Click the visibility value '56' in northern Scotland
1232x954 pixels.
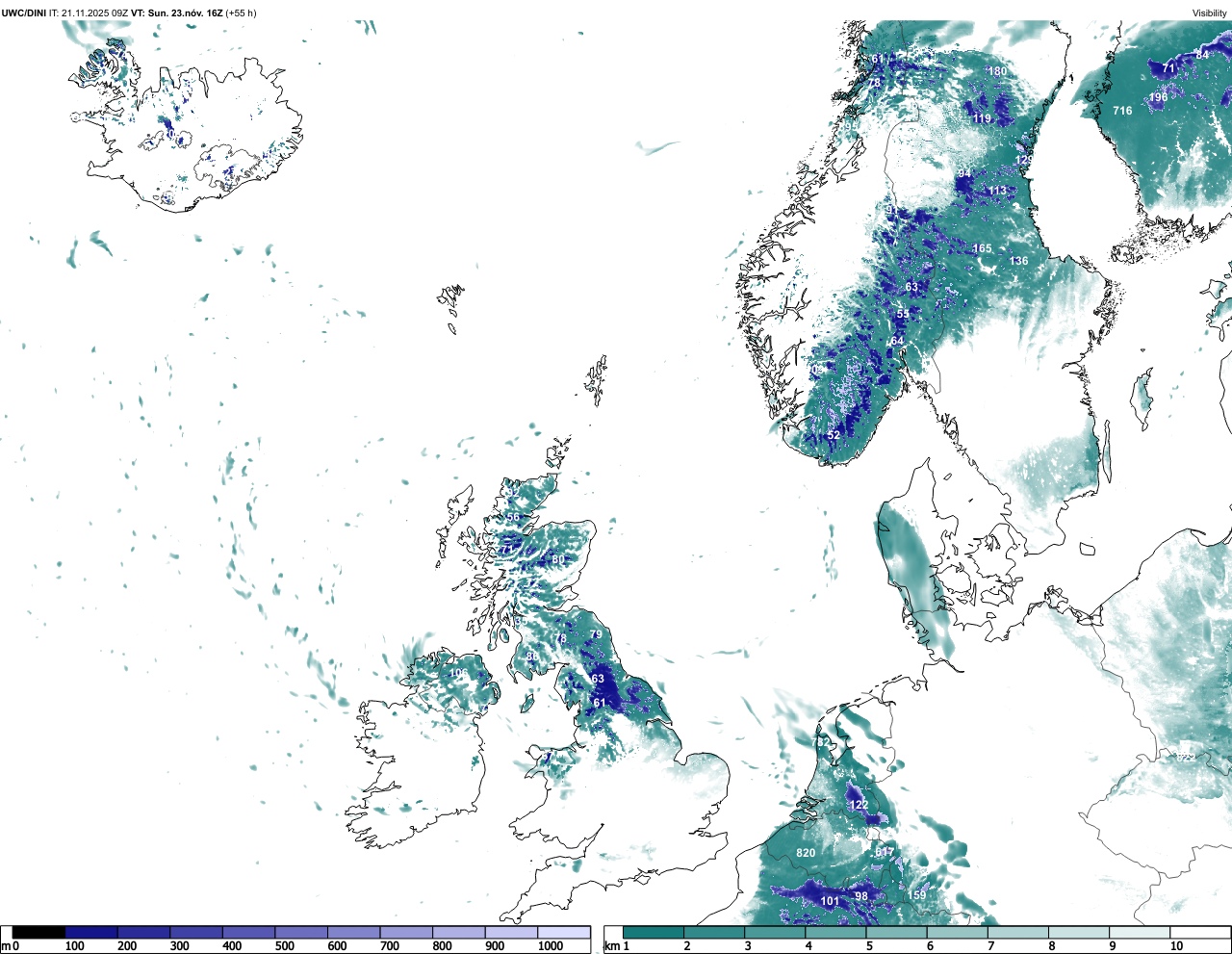(513, 517)
